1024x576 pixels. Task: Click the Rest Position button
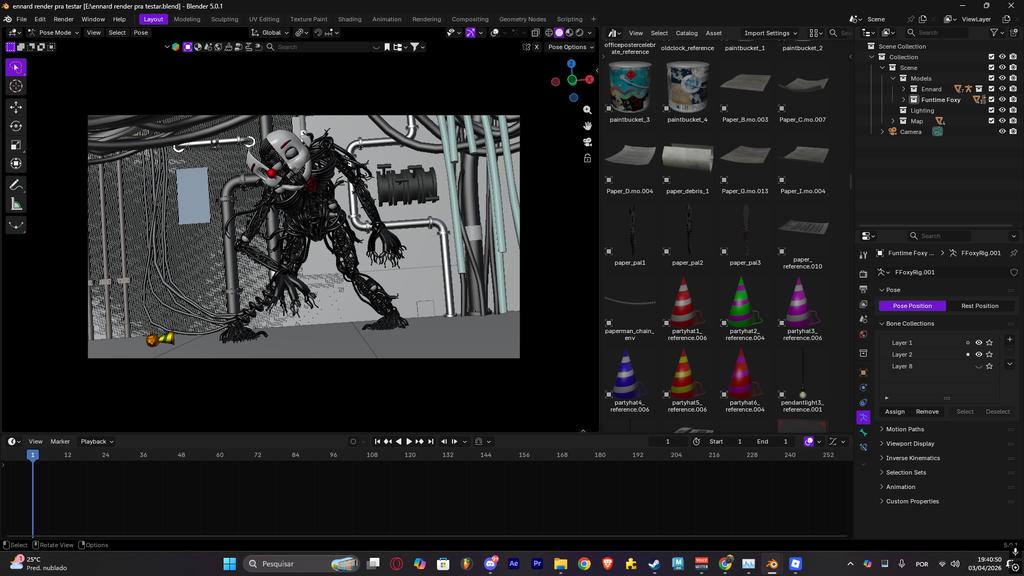(980, 306)
